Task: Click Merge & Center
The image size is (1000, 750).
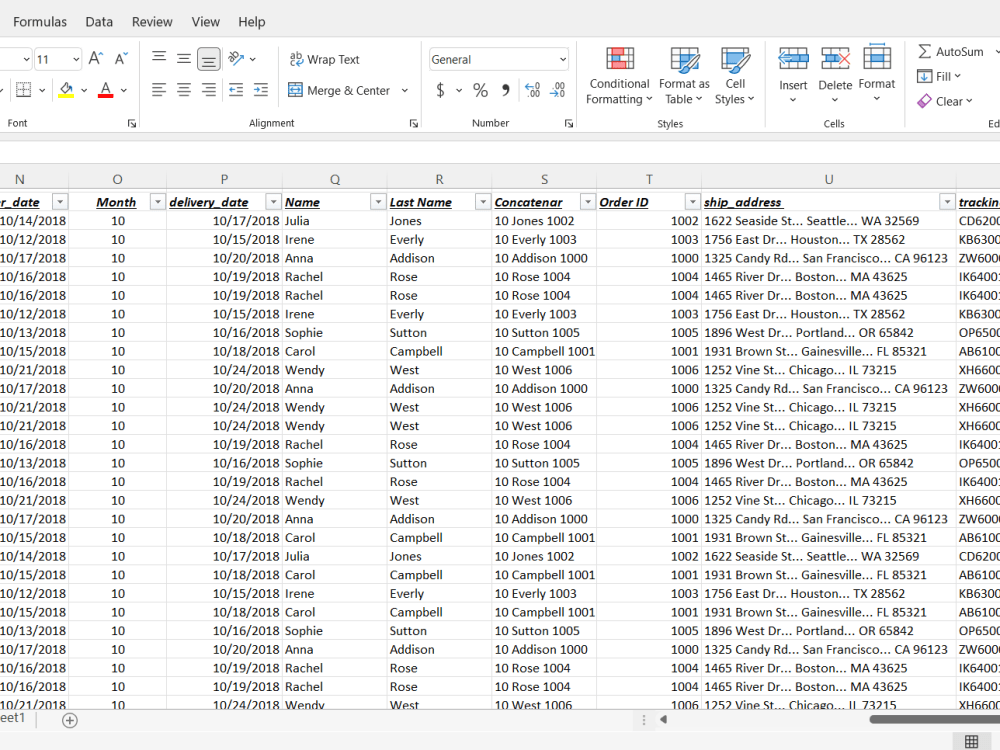Action: pos(339,91)
